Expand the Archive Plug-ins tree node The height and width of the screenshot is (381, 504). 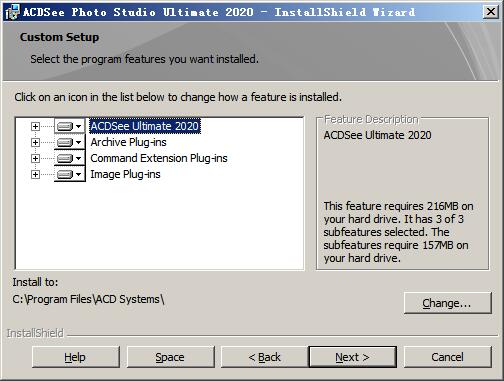(35, 142)
